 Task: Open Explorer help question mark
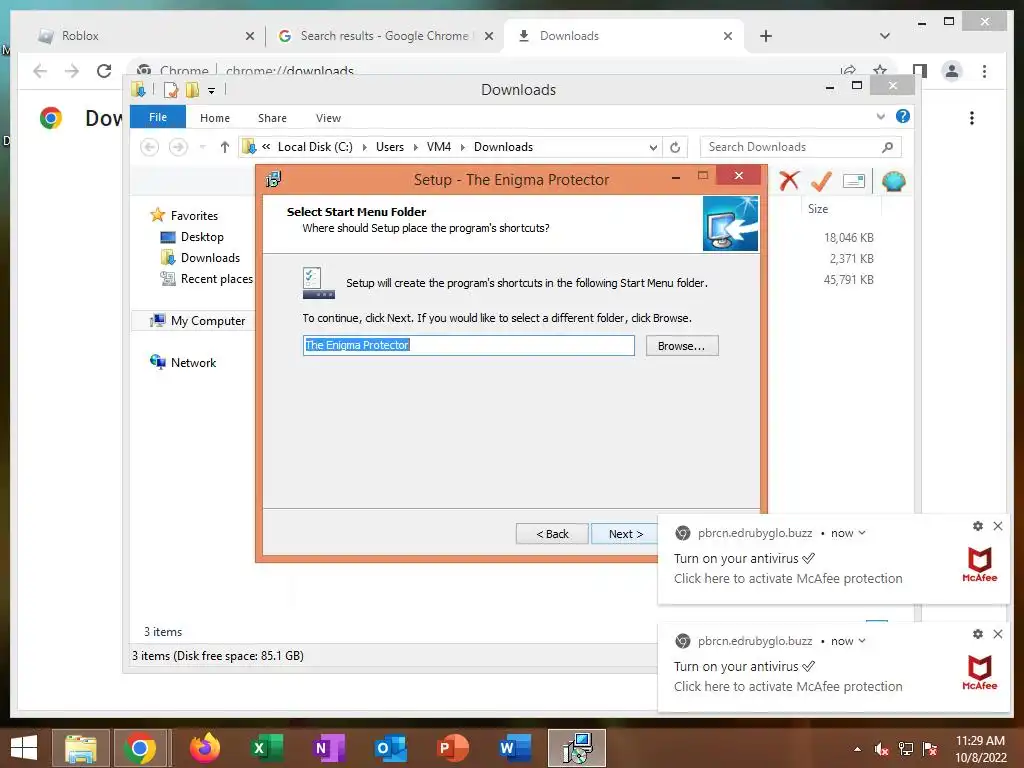[x=903, y=116]
